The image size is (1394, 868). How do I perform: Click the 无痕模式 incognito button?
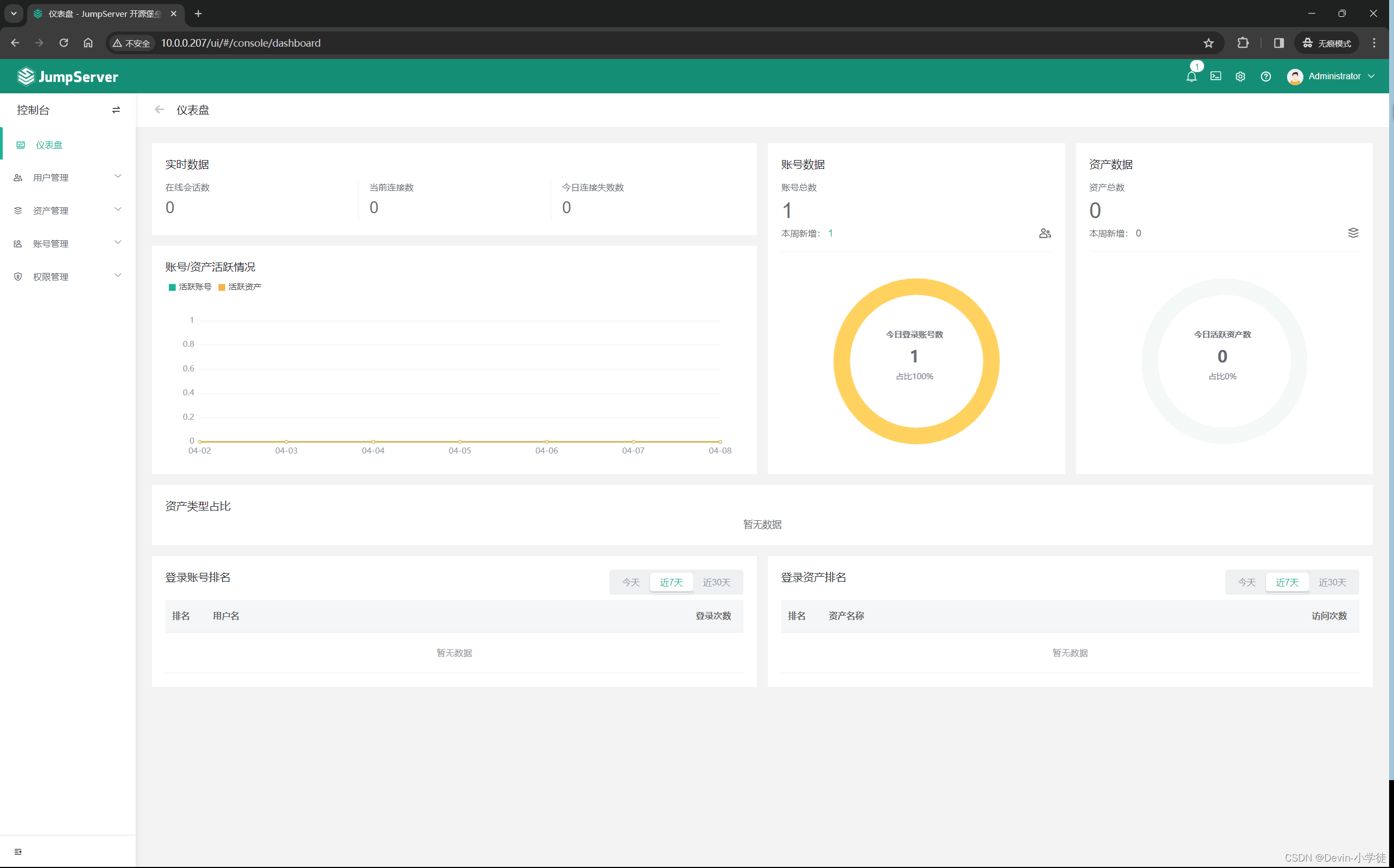tap(1326, 43)
